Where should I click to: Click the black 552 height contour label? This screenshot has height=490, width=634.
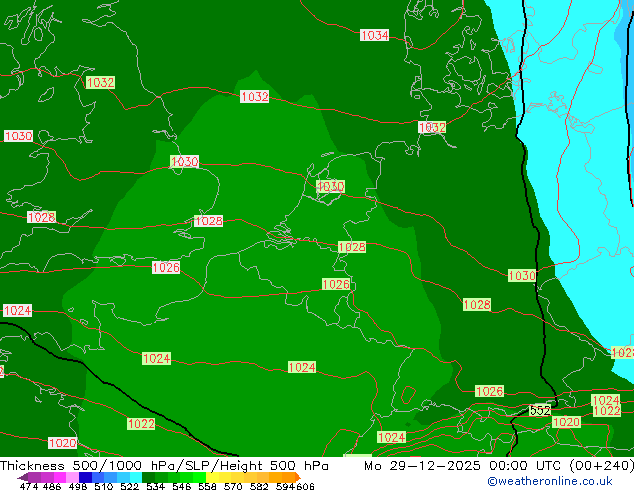pyautogui.click(x=540, y=411)
